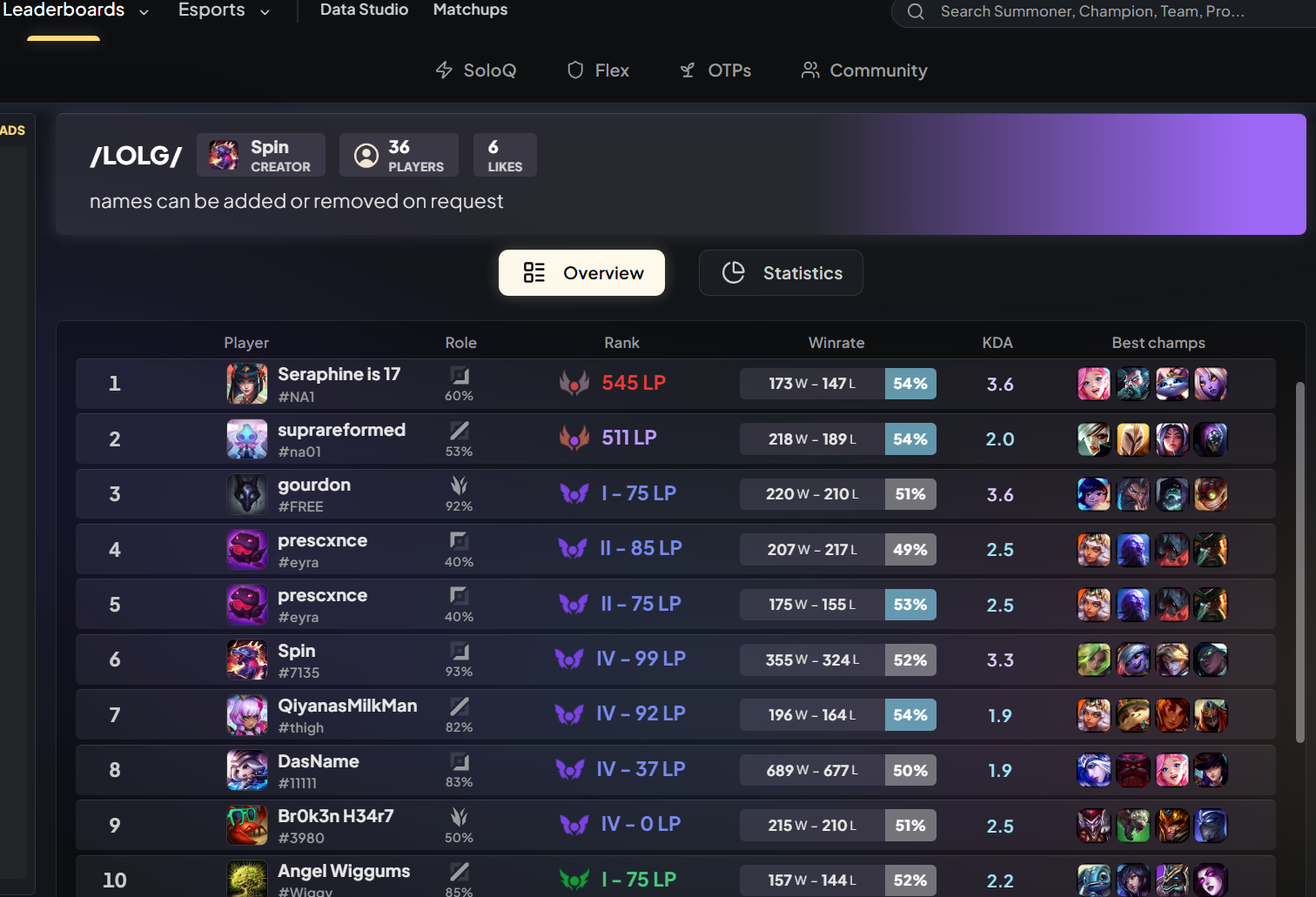The height and width of the screenshot is (897, 1316).
Task: Open the Data Studio menu item
Action: [364, 10]
